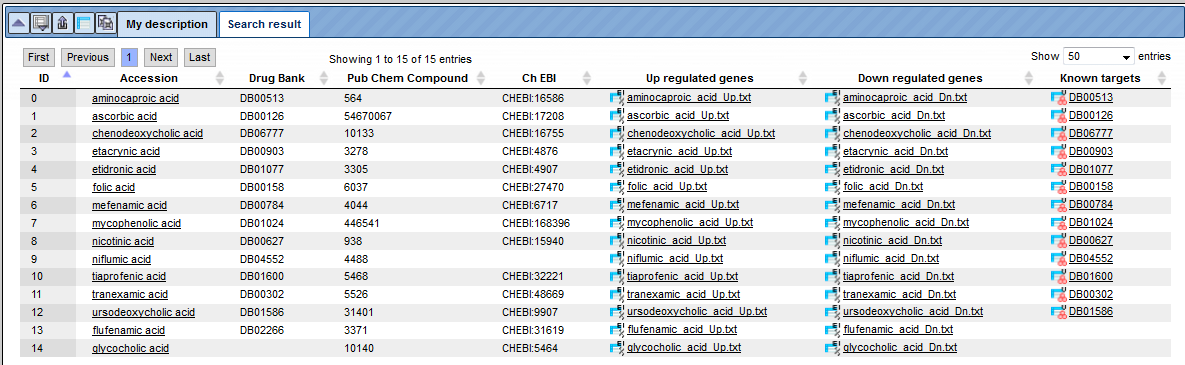Sort table by Ch EBI column
The height and width of the screenshot is (365, 1185).
[x=586, y=79]
